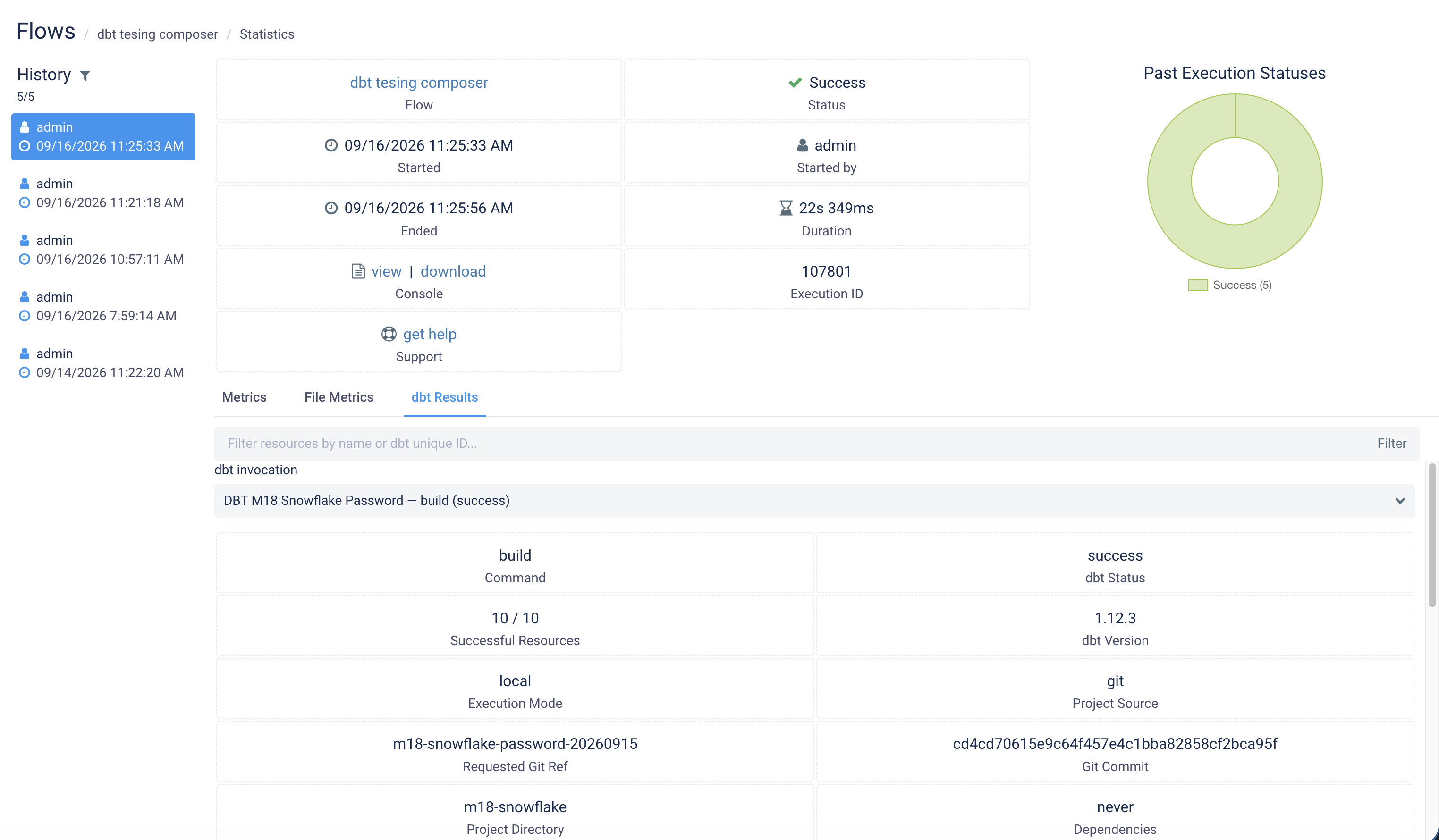Screen dimensions: 1439x840
Task: Click the hourglass Duration icon
Action: [x=786, y=208]
